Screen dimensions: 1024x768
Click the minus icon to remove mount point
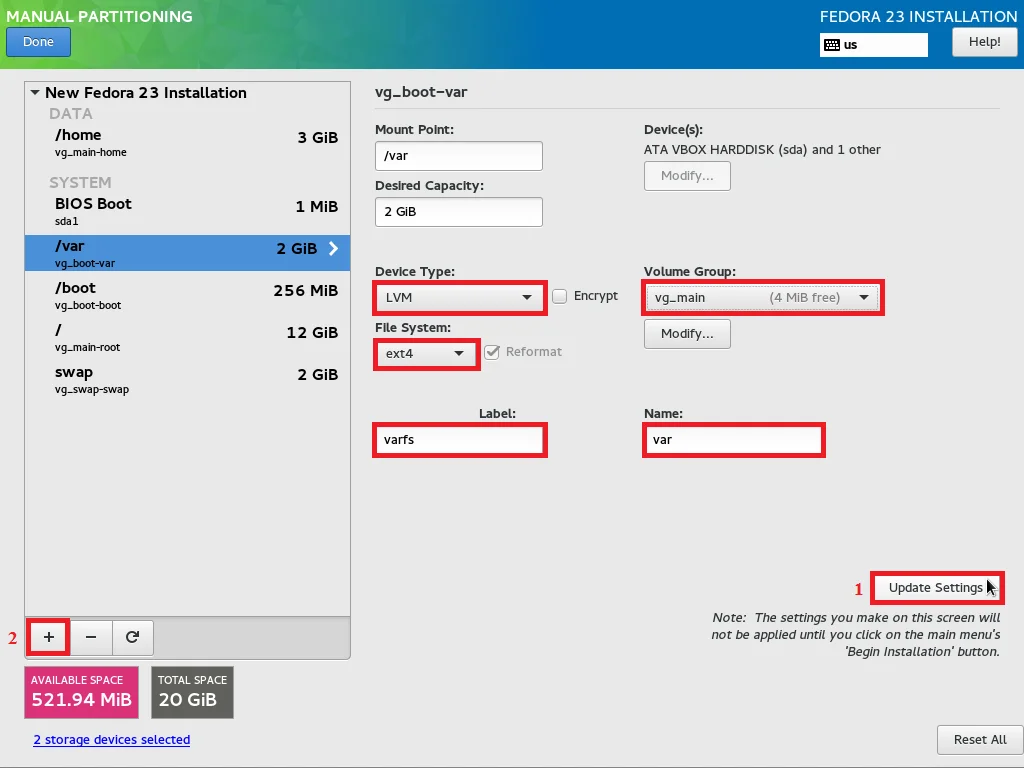[x=91, y=637]
